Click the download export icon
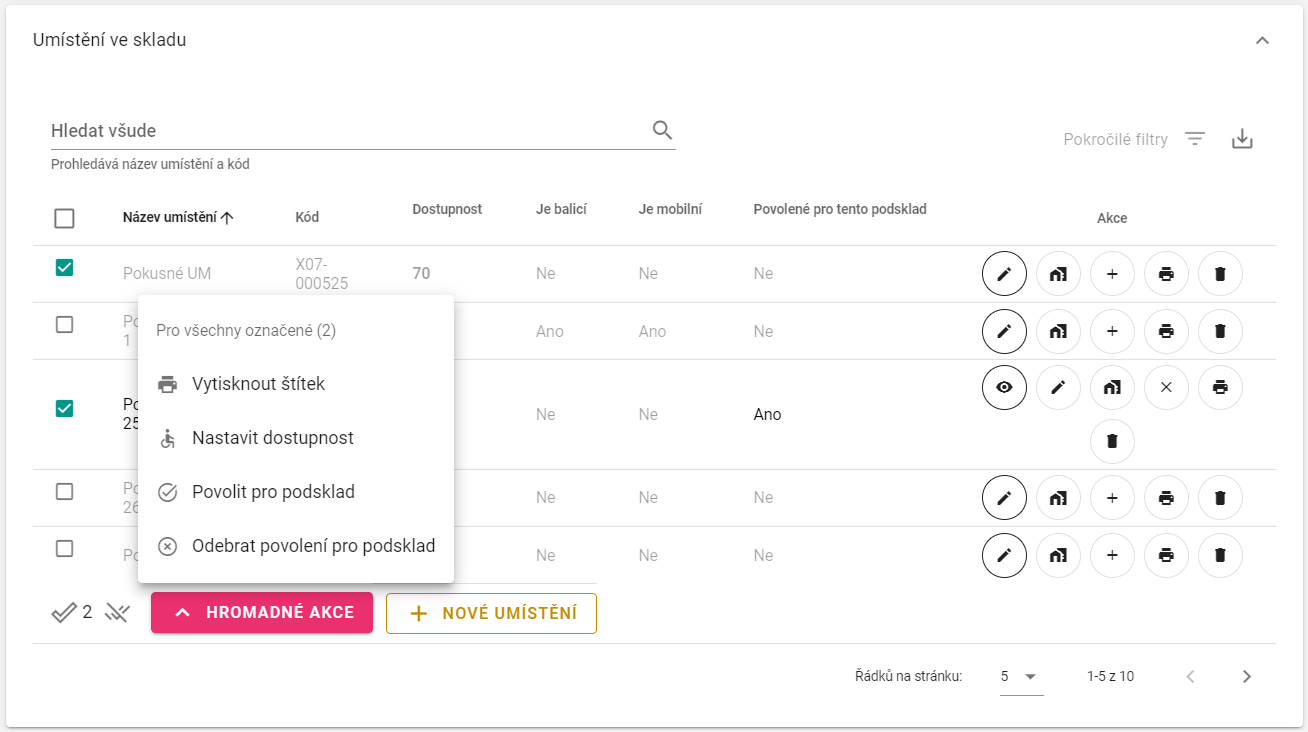Viewport: 1308px width, 732px height. point(1242,139)
